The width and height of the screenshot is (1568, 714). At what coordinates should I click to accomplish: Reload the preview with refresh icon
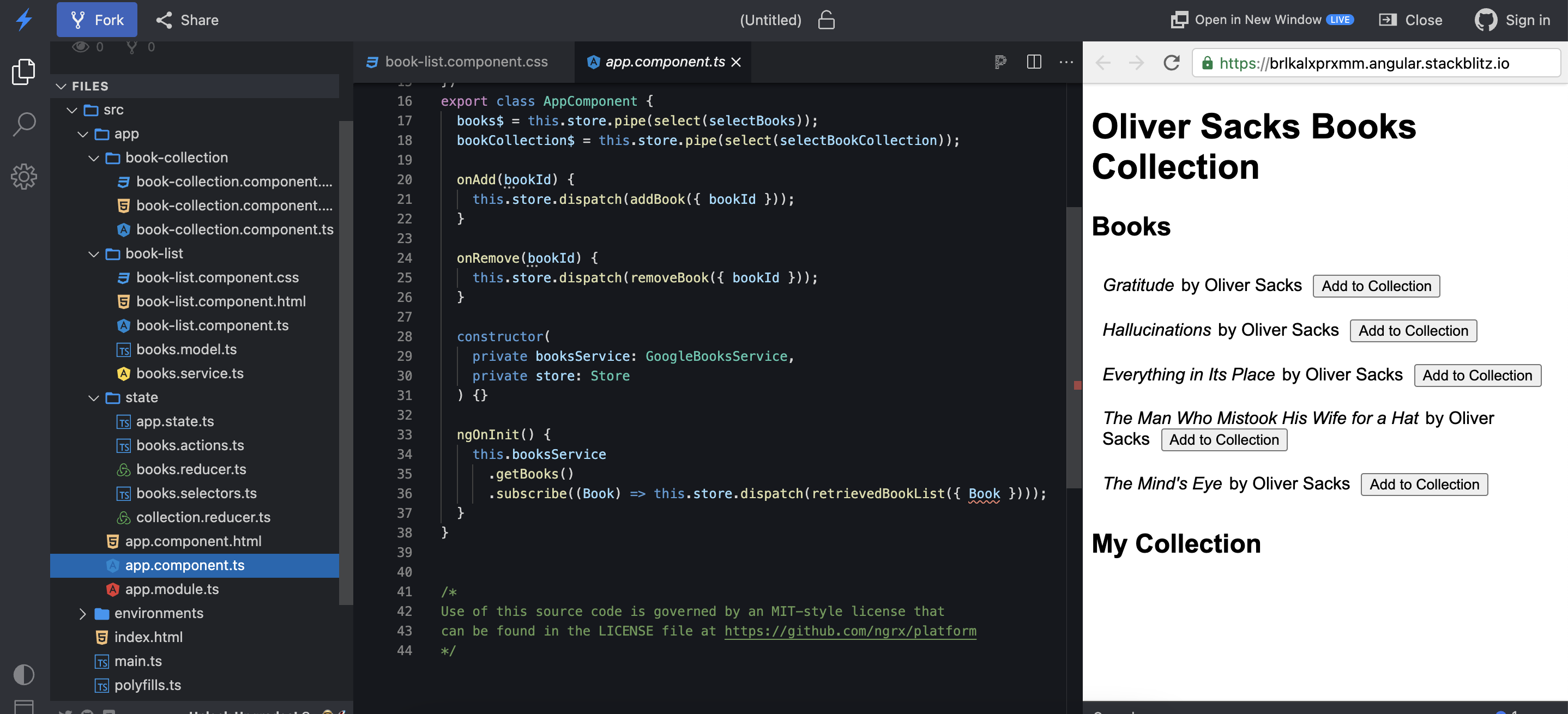[x=1171, y=63]
